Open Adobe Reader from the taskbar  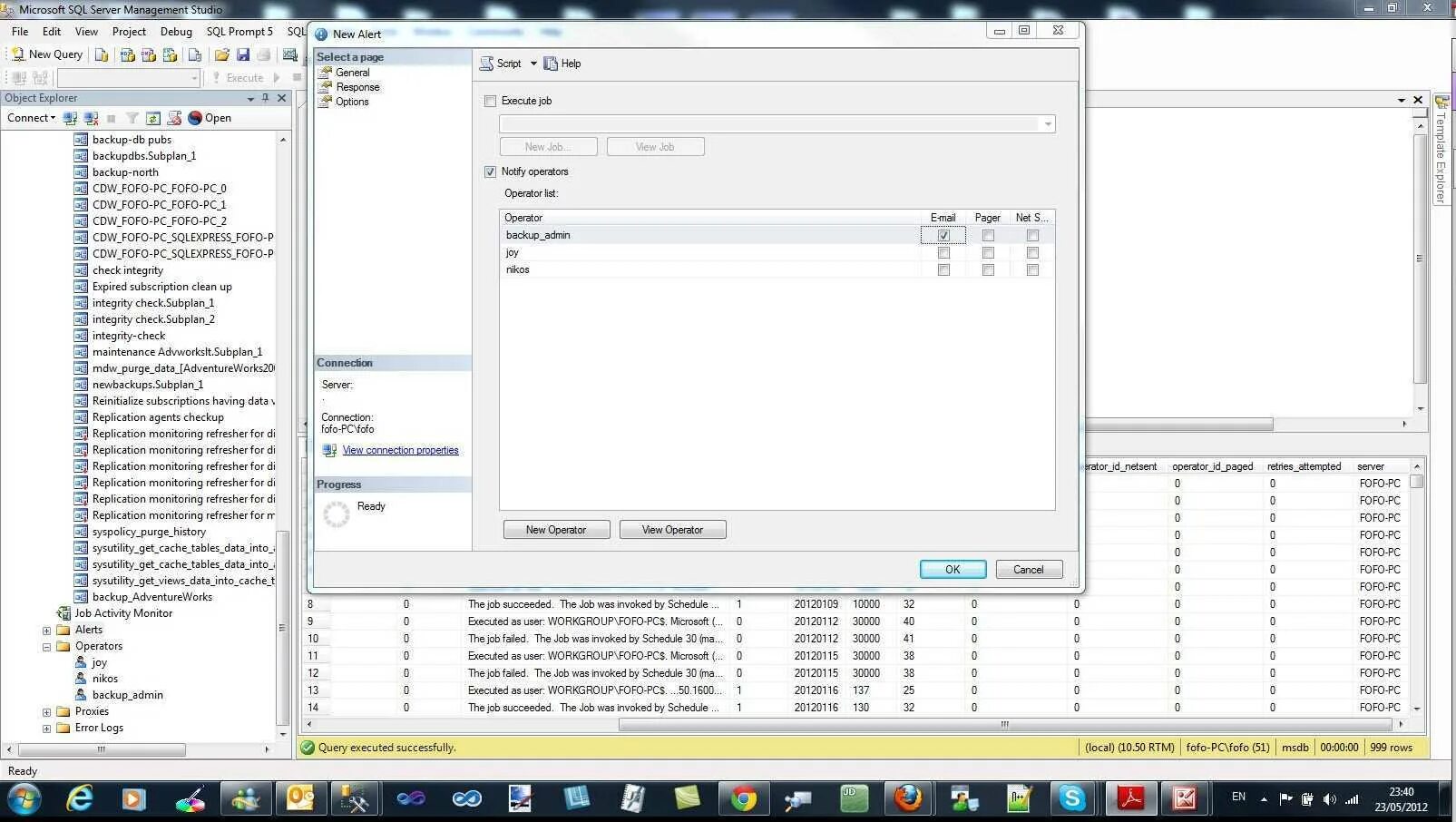[1130, 798]
